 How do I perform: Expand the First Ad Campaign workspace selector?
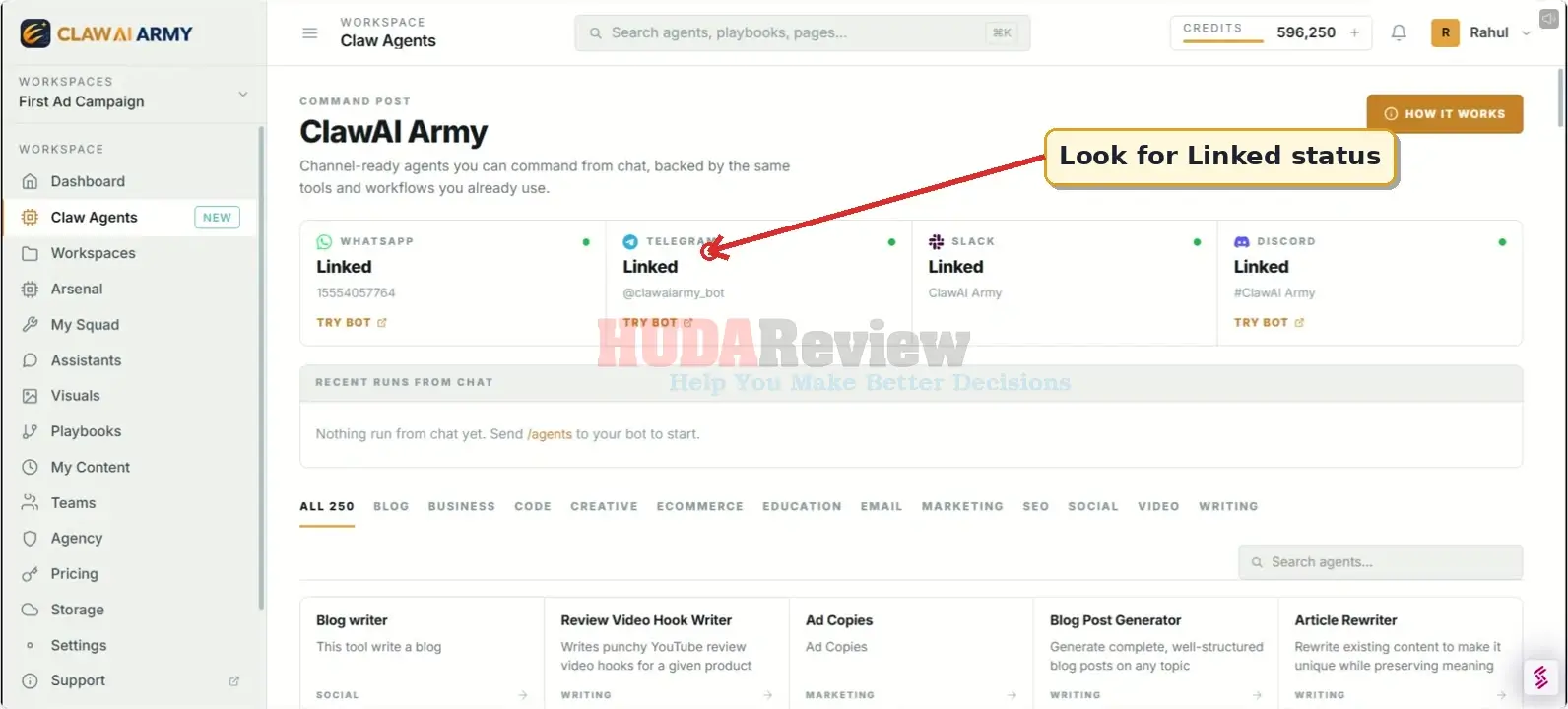[132, 94]
